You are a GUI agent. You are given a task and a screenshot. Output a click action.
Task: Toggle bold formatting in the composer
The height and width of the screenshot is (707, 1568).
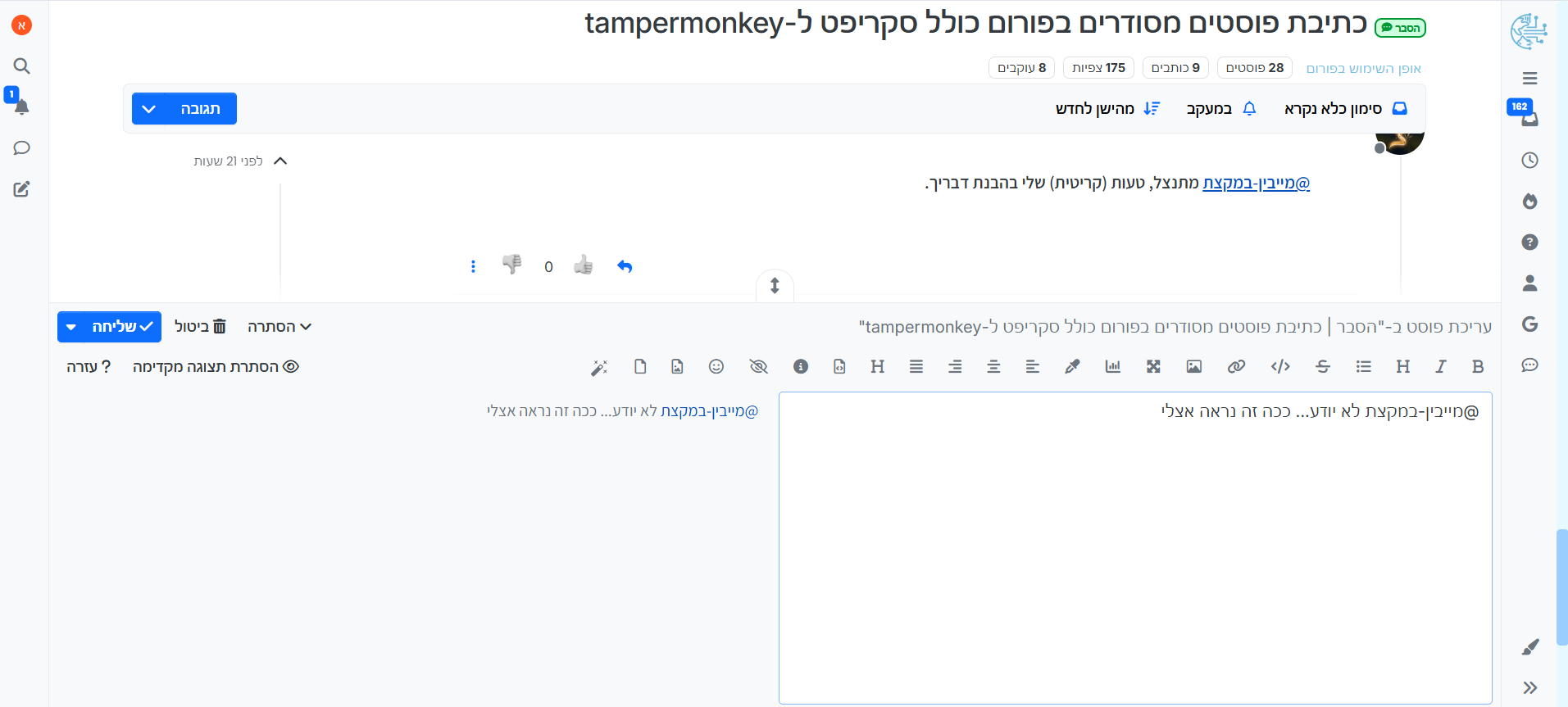point(1478,367)
